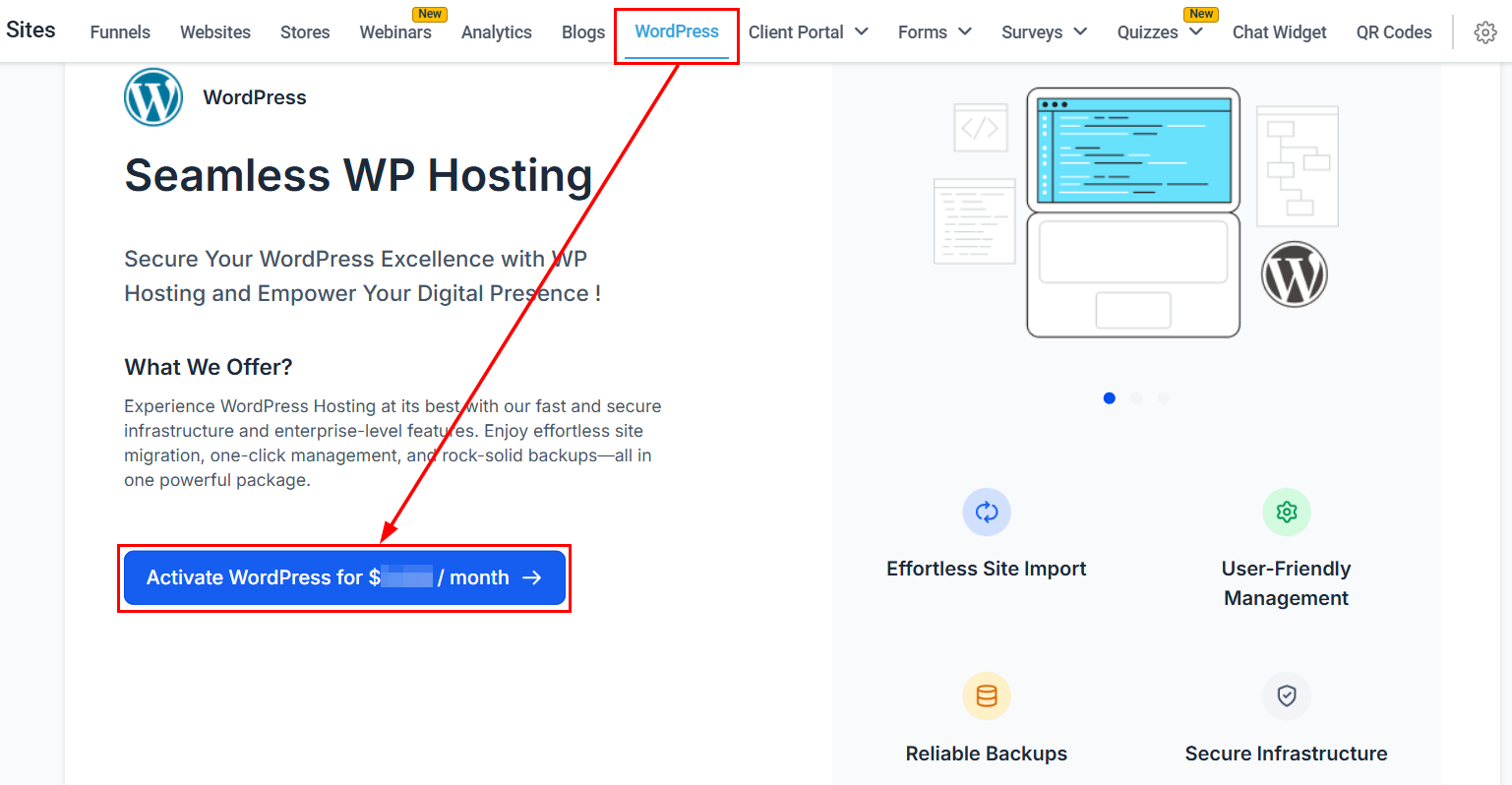The height and width of the screenshot is (785, 1512).
Task: Click the Effortless Site Import sync icon
Action: click(986, 512)
